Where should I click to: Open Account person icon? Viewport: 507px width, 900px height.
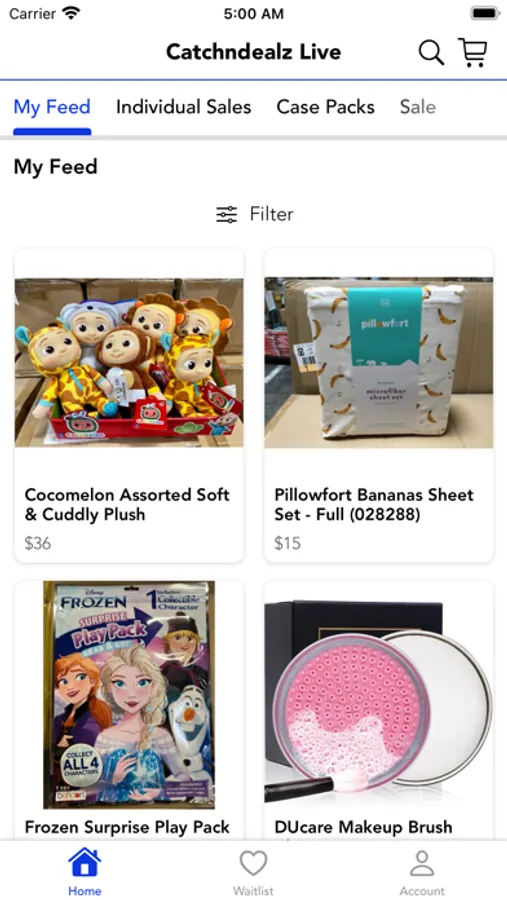(422, 863)
